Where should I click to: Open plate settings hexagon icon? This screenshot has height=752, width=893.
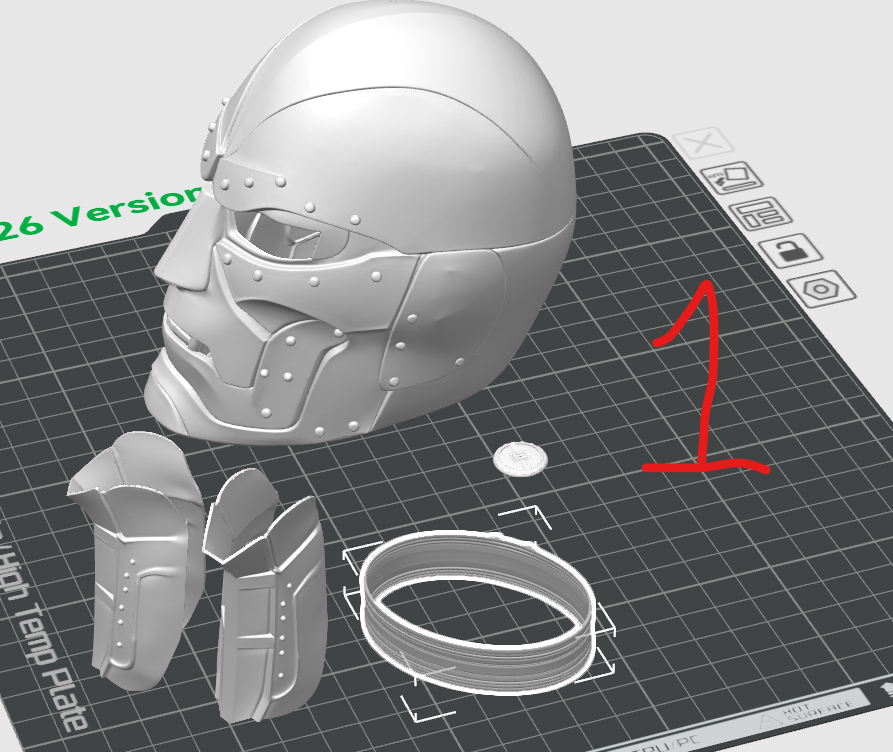click(822, 289)
